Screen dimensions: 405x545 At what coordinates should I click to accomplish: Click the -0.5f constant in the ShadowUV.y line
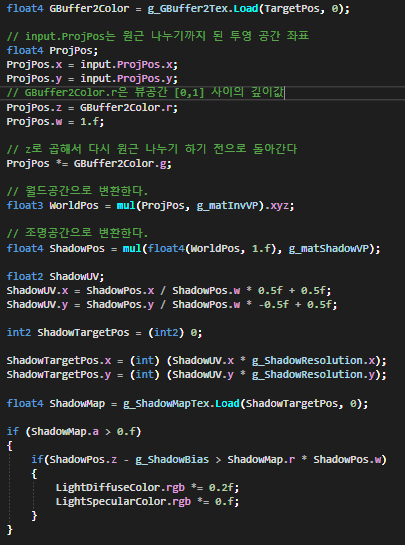[x=273, y=305]
